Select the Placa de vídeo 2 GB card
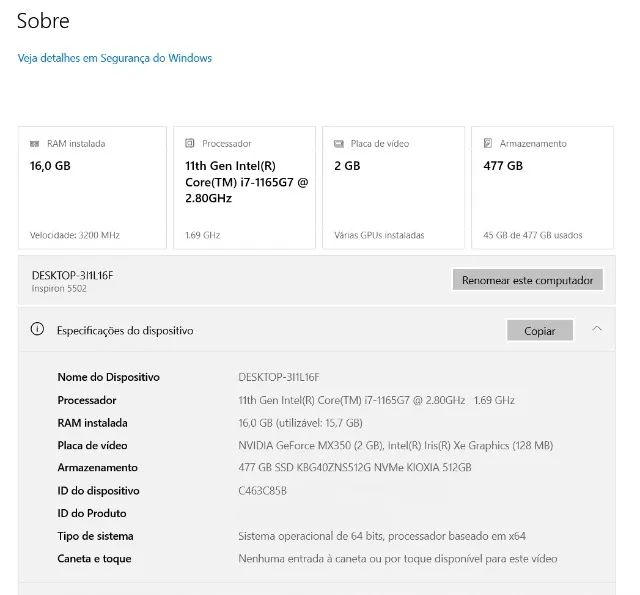 coord(393,188)
